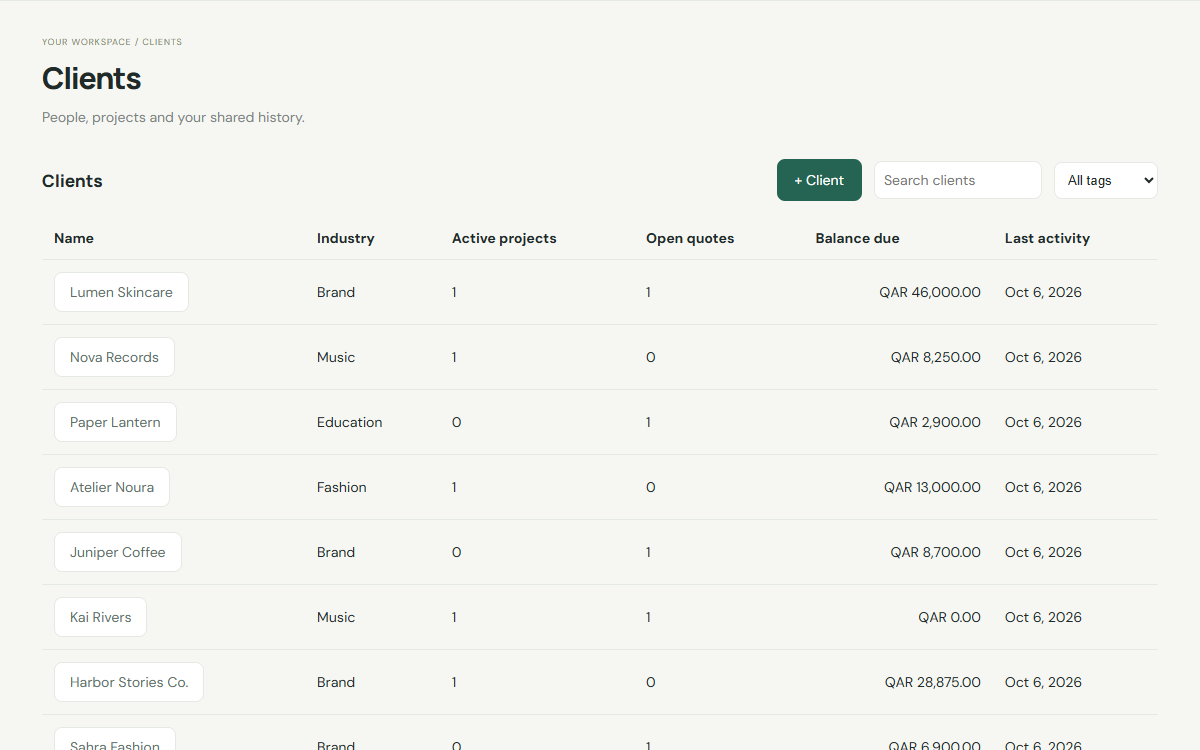Open the Juniper Coffee client
The image size is (1200, 750).
118,552
